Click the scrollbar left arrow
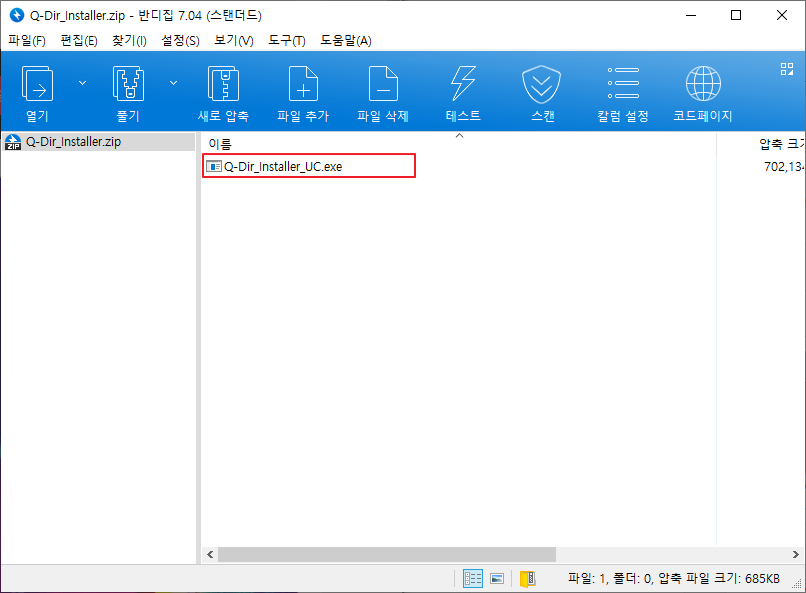 tap(210, 554)
